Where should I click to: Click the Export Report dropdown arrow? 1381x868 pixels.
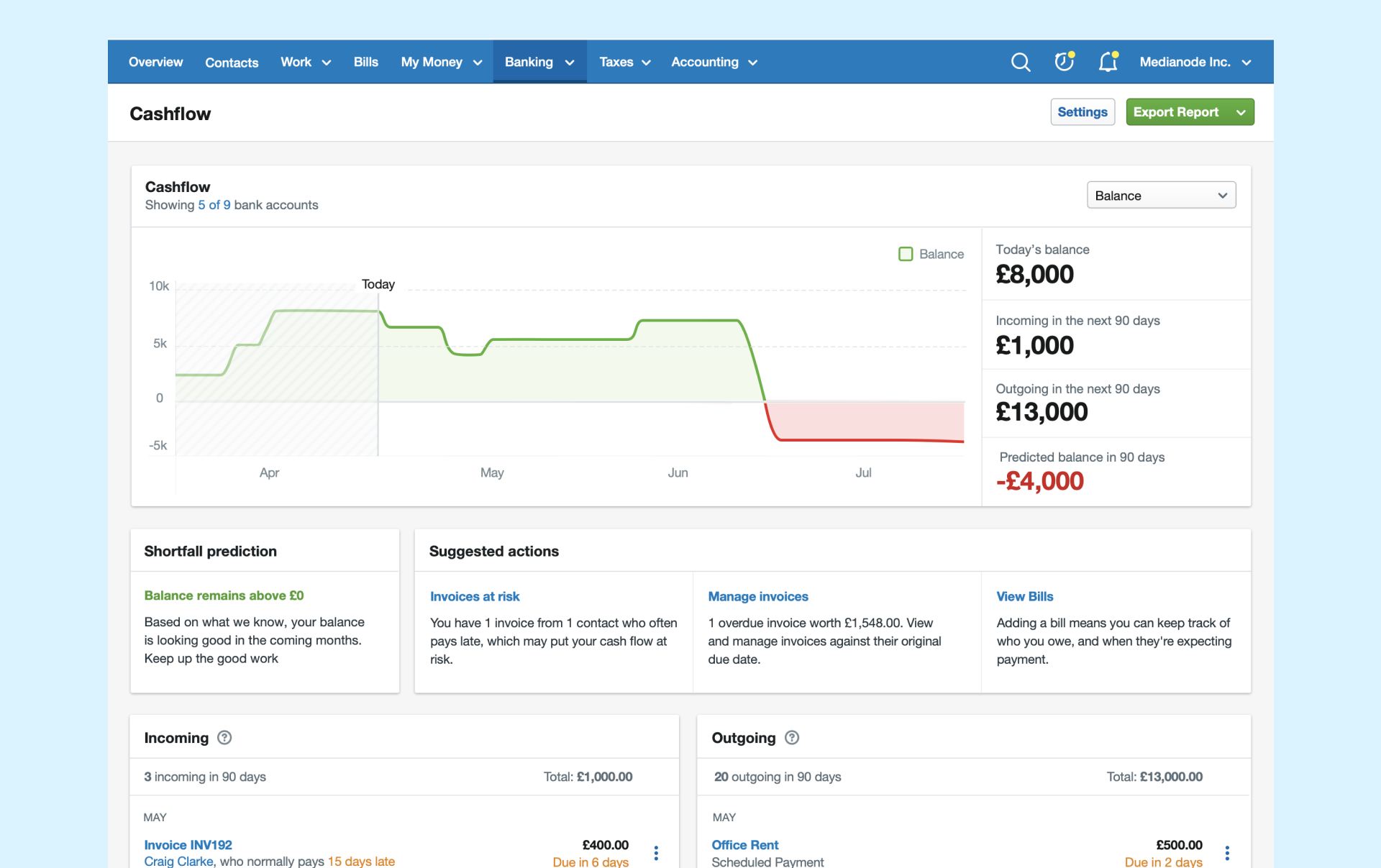point(1241,112)
